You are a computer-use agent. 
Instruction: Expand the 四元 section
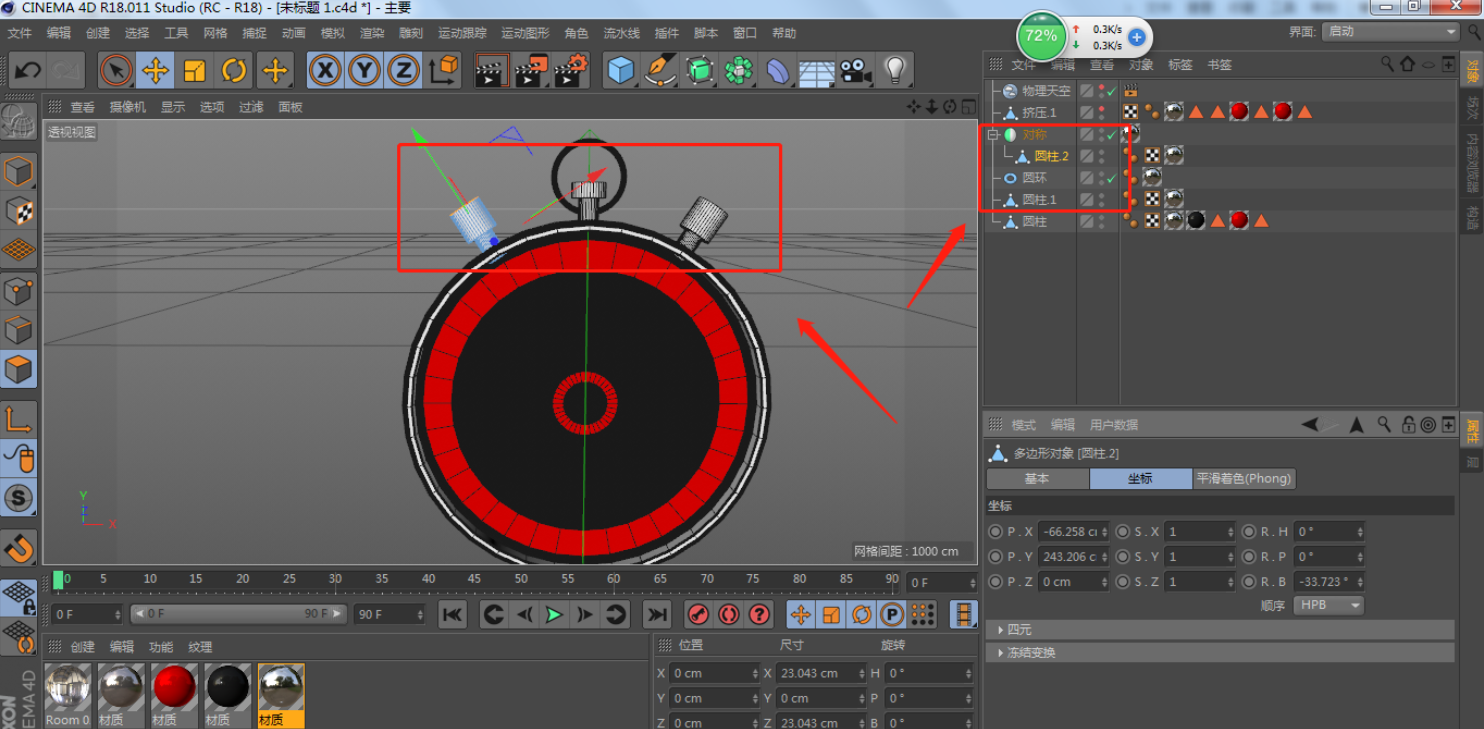[x=1220, y=629]
